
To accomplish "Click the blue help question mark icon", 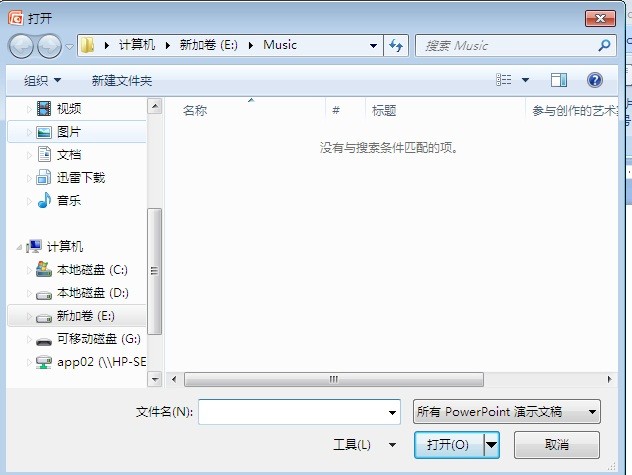I will coord(595,80).
